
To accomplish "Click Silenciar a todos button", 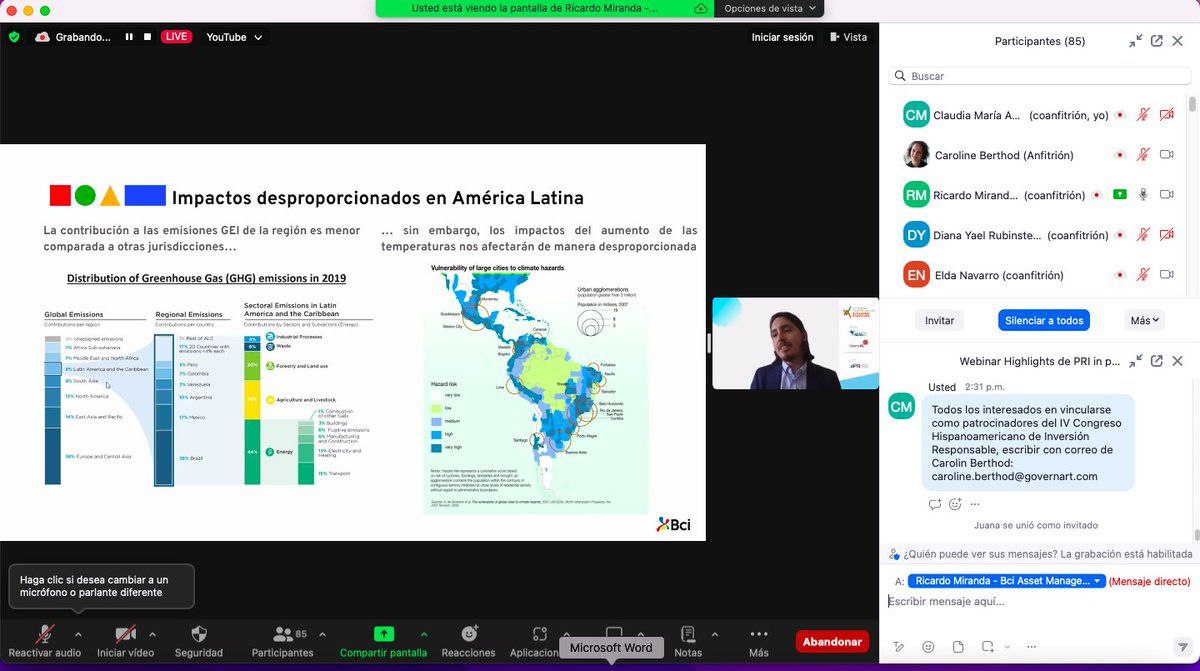I will pos(1043,320).
